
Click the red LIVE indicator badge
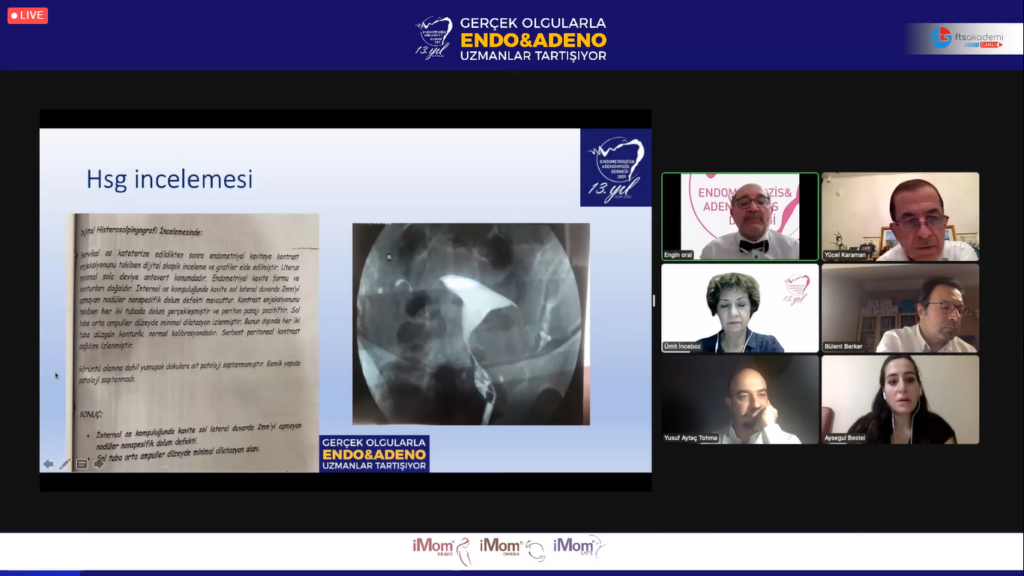27,16
